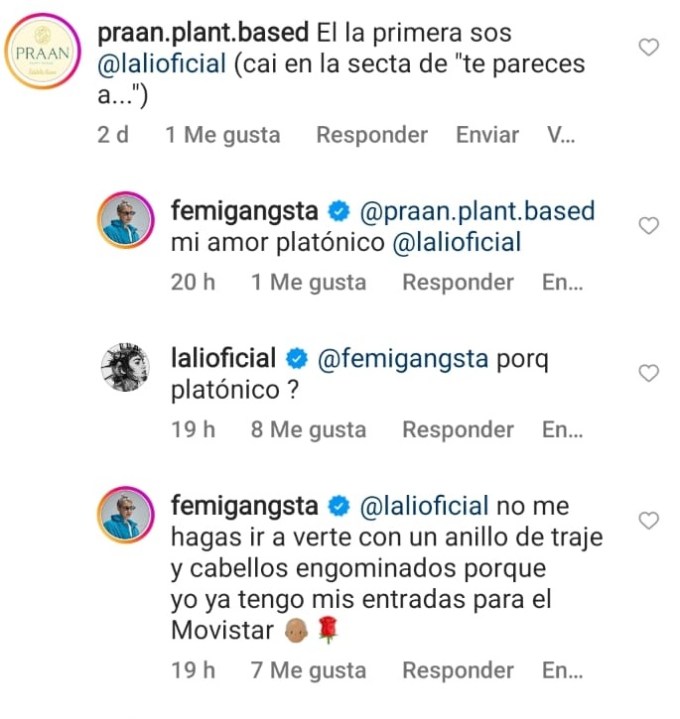Open femigangsta's avatar on first reply
Screen dimensions: 680x719
coord(124,220)
